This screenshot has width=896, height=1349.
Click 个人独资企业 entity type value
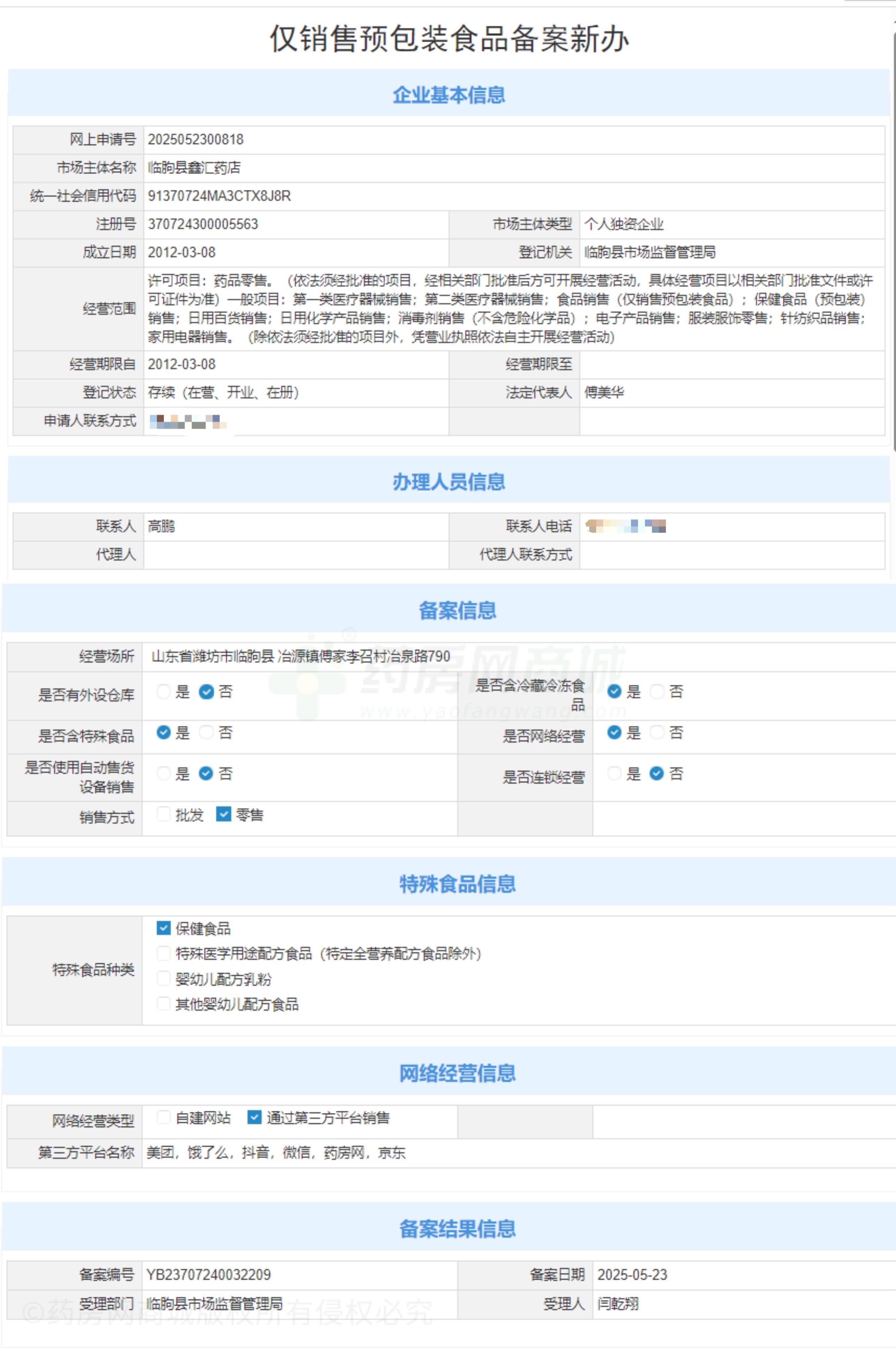click(624, 224)
